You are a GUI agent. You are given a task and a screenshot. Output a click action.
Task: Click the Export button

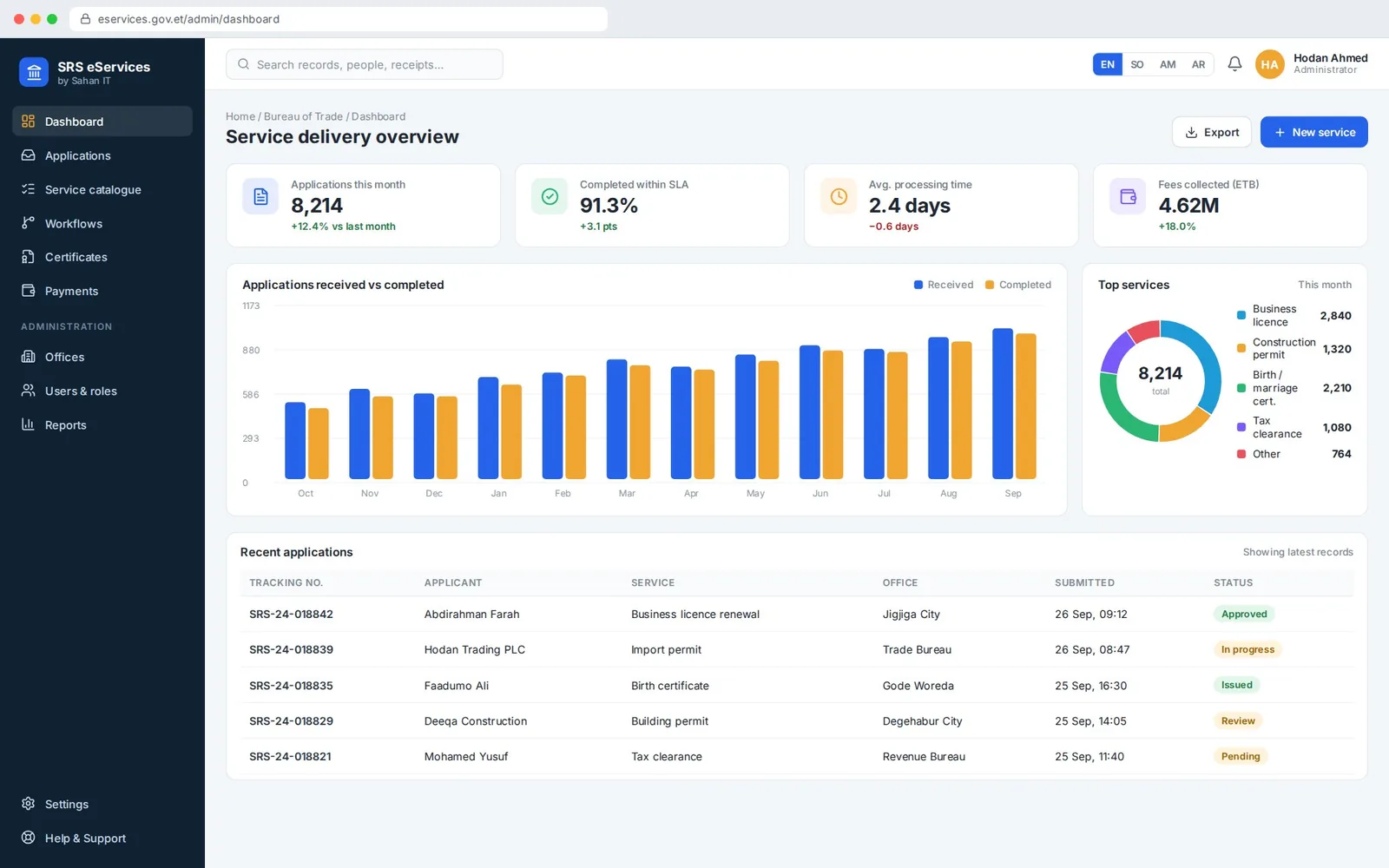(1212, 132)
